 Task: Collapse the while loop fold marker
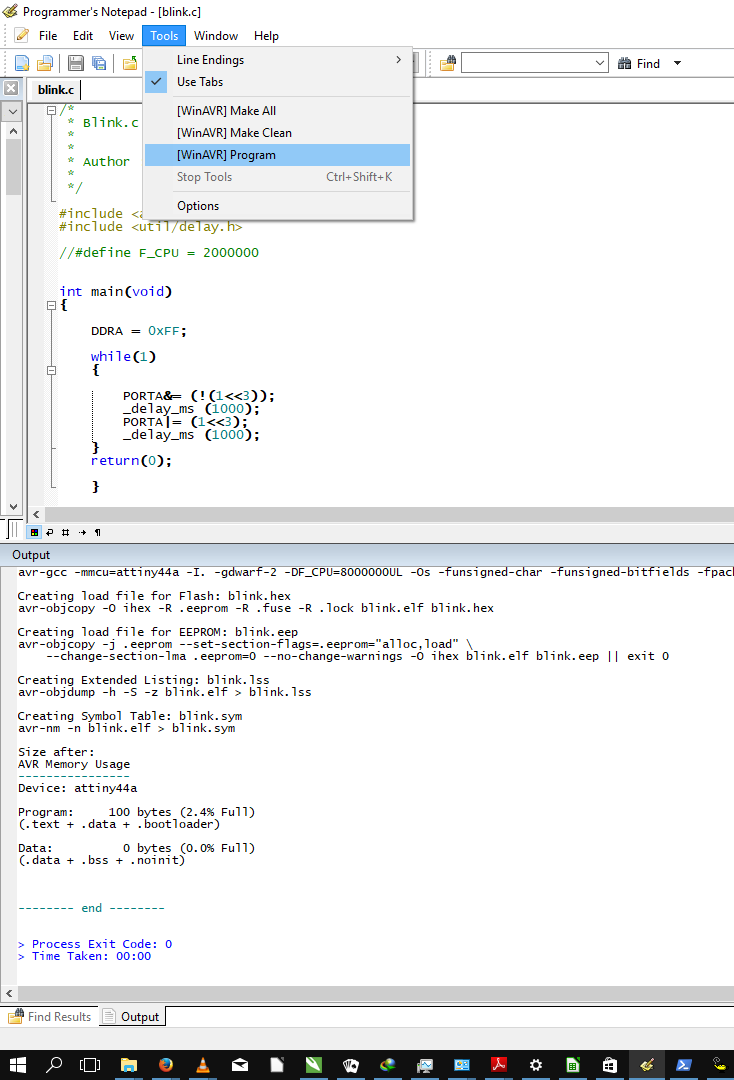pyautogui.click(x=51, y=371)
